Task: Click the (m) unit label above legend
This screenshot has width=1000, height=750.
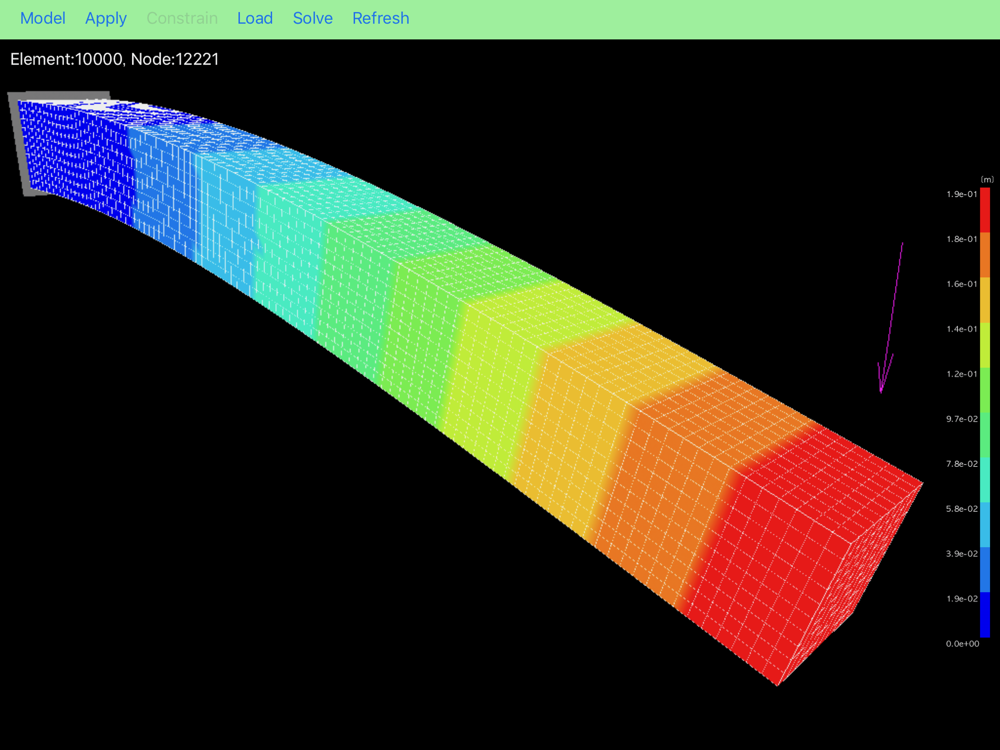Action: 986,180
